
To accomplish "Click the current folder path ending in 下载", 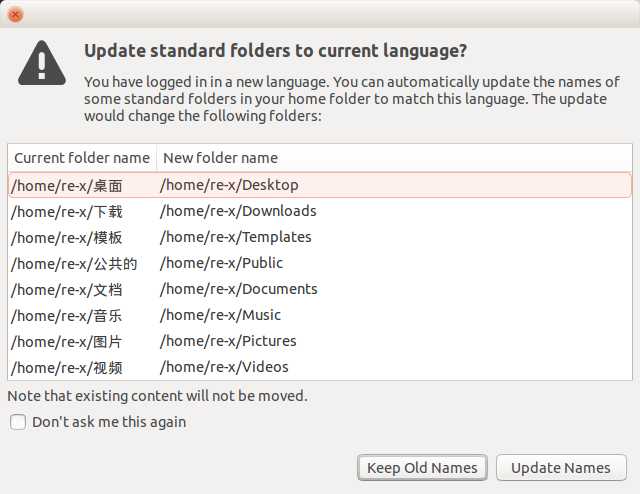I will [x=67, y=212].
